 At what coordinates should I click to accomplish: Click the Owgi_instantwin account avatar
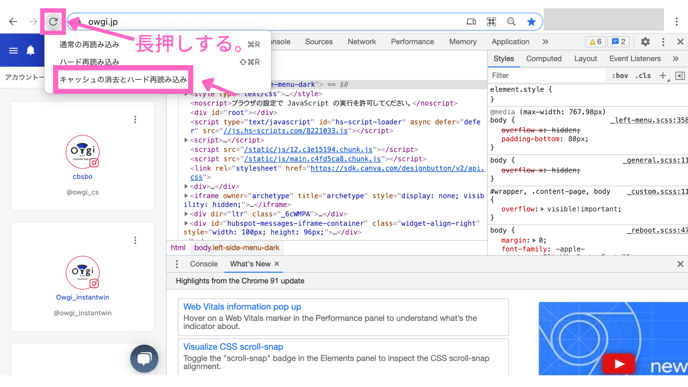click(x=82, y=272)
